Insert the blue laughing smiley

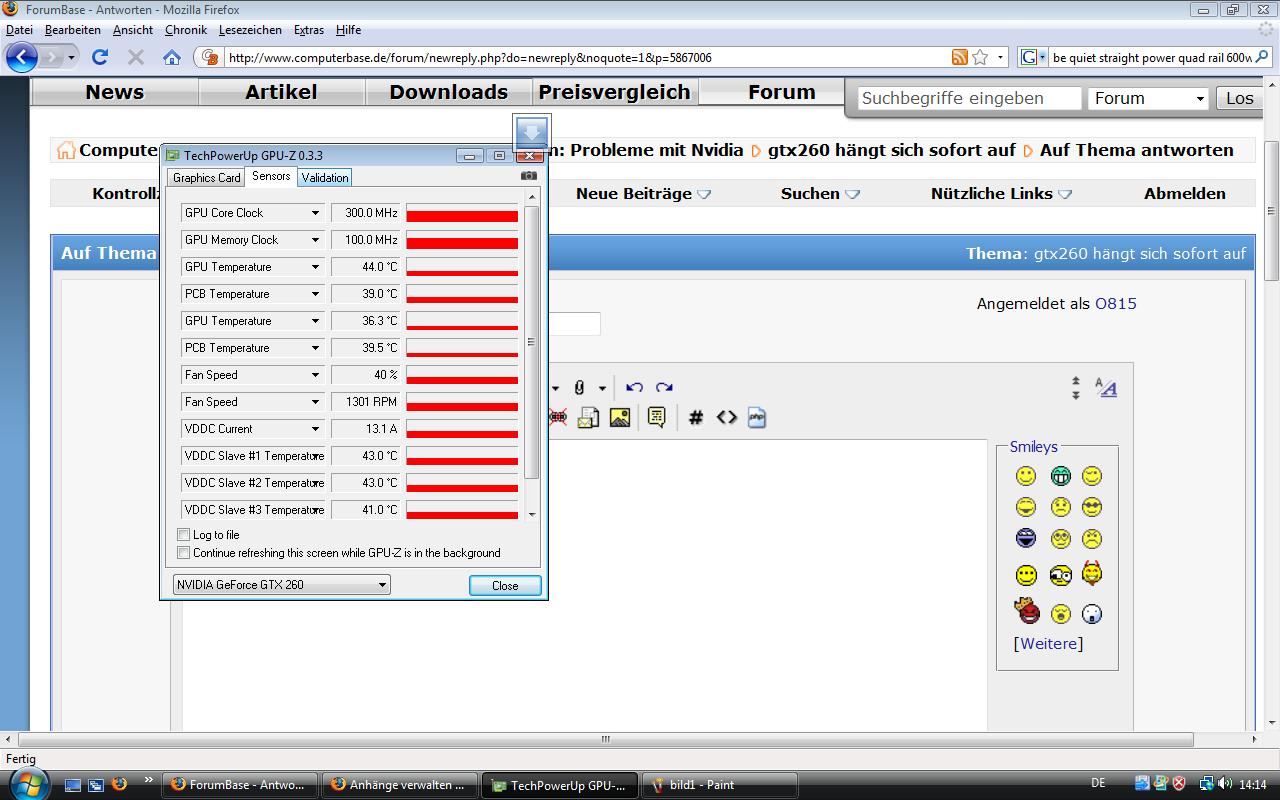click(x=1026, y=539)
